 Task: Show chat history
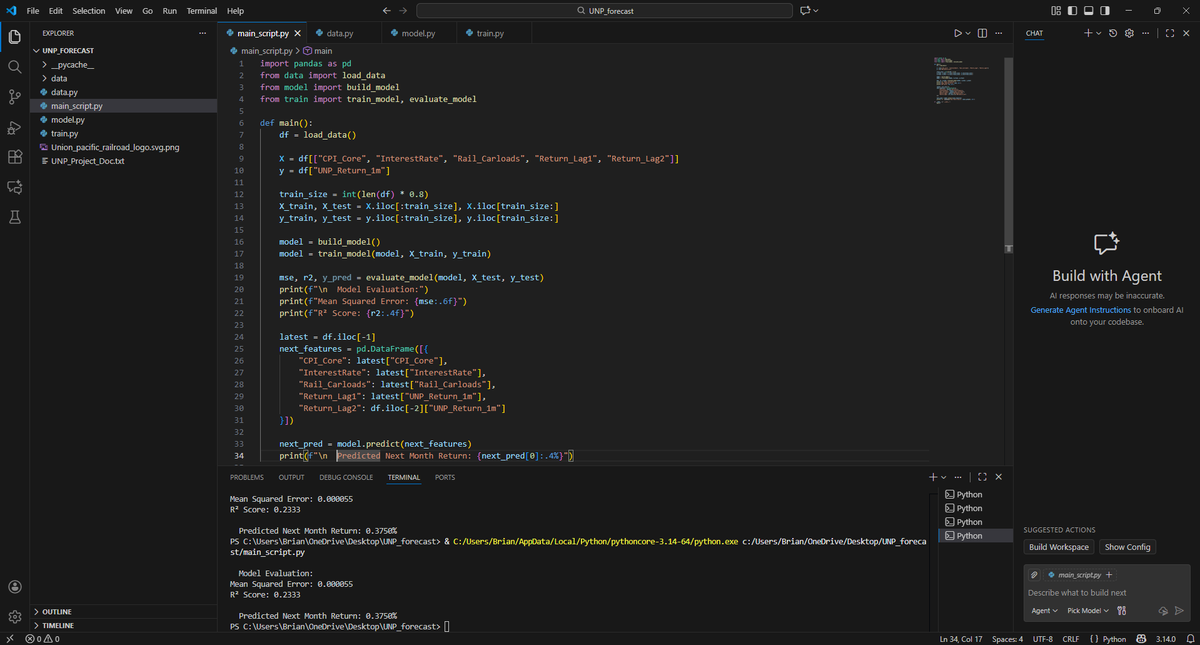pos(1113,33)
